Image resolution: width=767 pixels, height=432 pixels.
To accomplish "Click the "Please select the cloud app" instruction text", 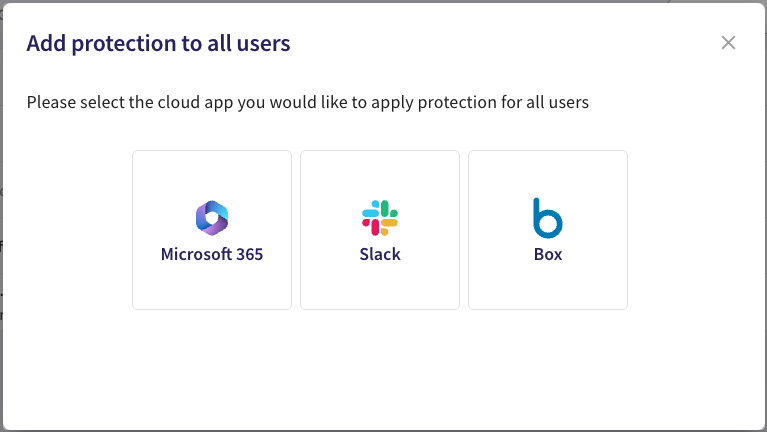I will pos(307,102).
